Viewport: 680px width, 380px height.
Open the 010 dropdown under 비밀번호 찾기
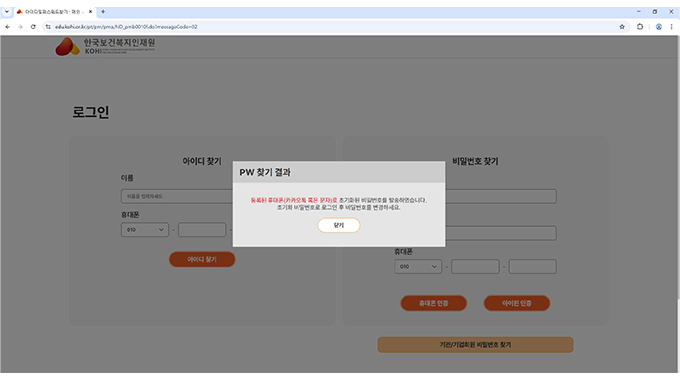418,266
